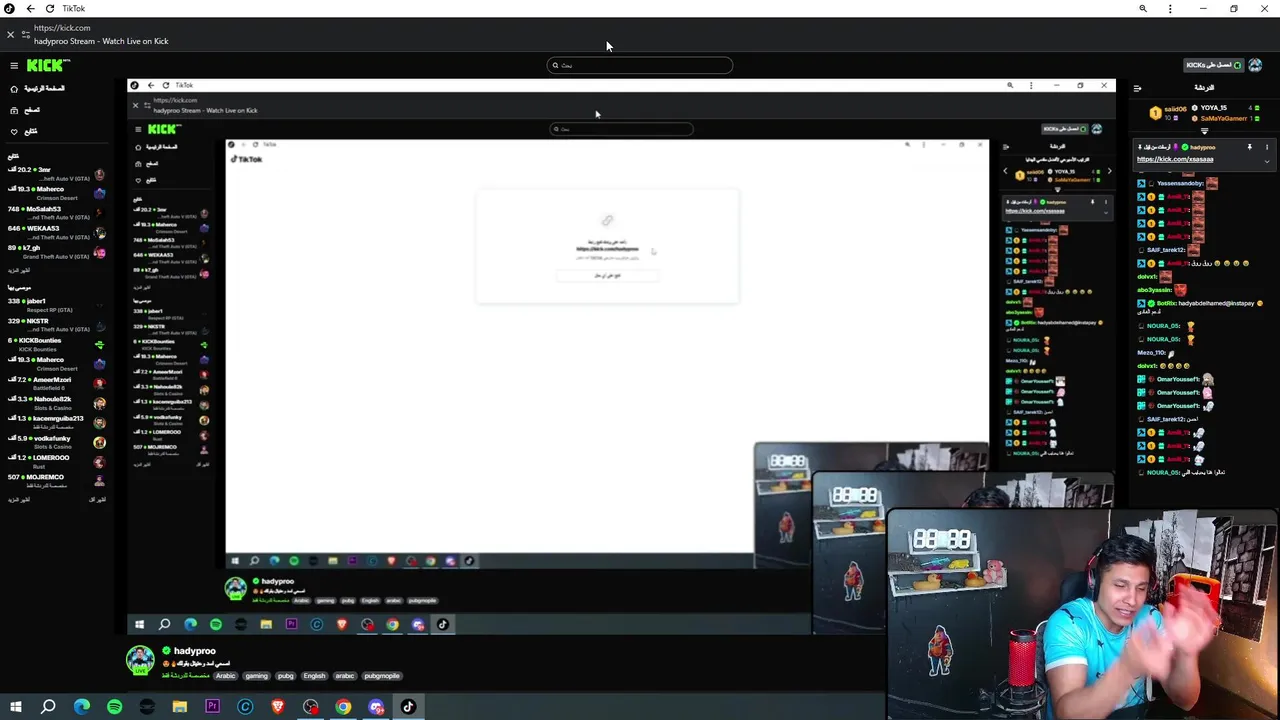The width and height of the screenshot is (1280, 720).
Task: Open Microsoft Edge from bottom taskbar
Action: (81, 707)
